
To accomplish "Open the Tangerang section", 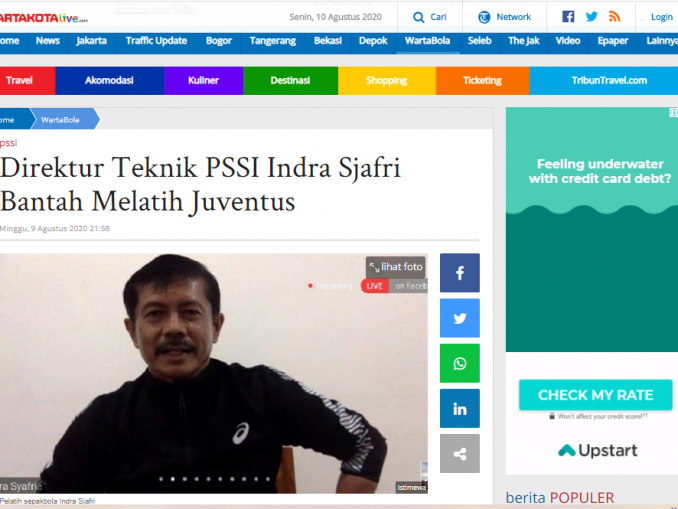I will click(272, 41).
